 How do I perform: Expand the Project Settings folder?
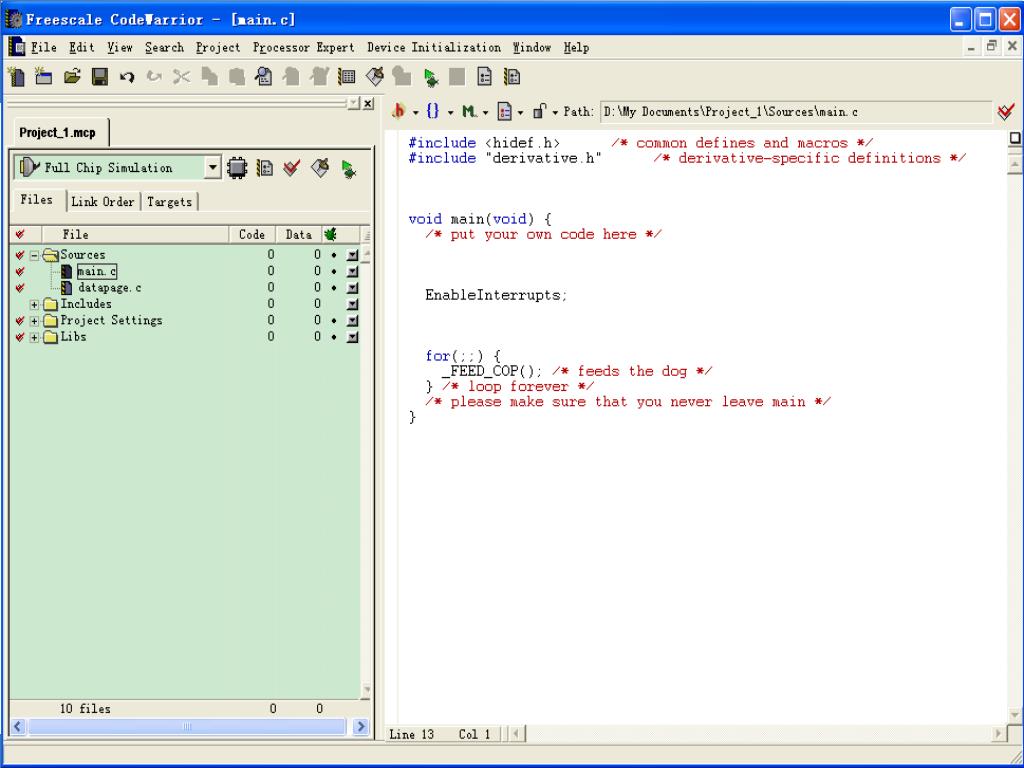point(35,321)
